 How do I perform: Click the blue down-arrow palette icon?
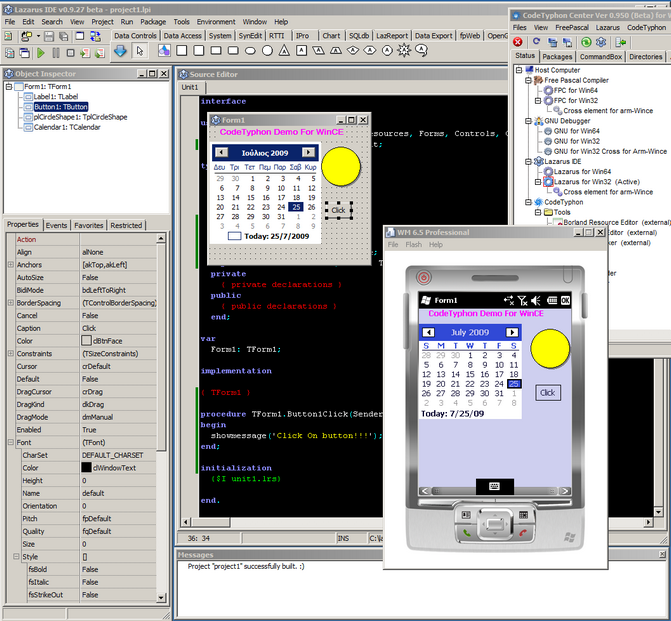click(120, 51)
